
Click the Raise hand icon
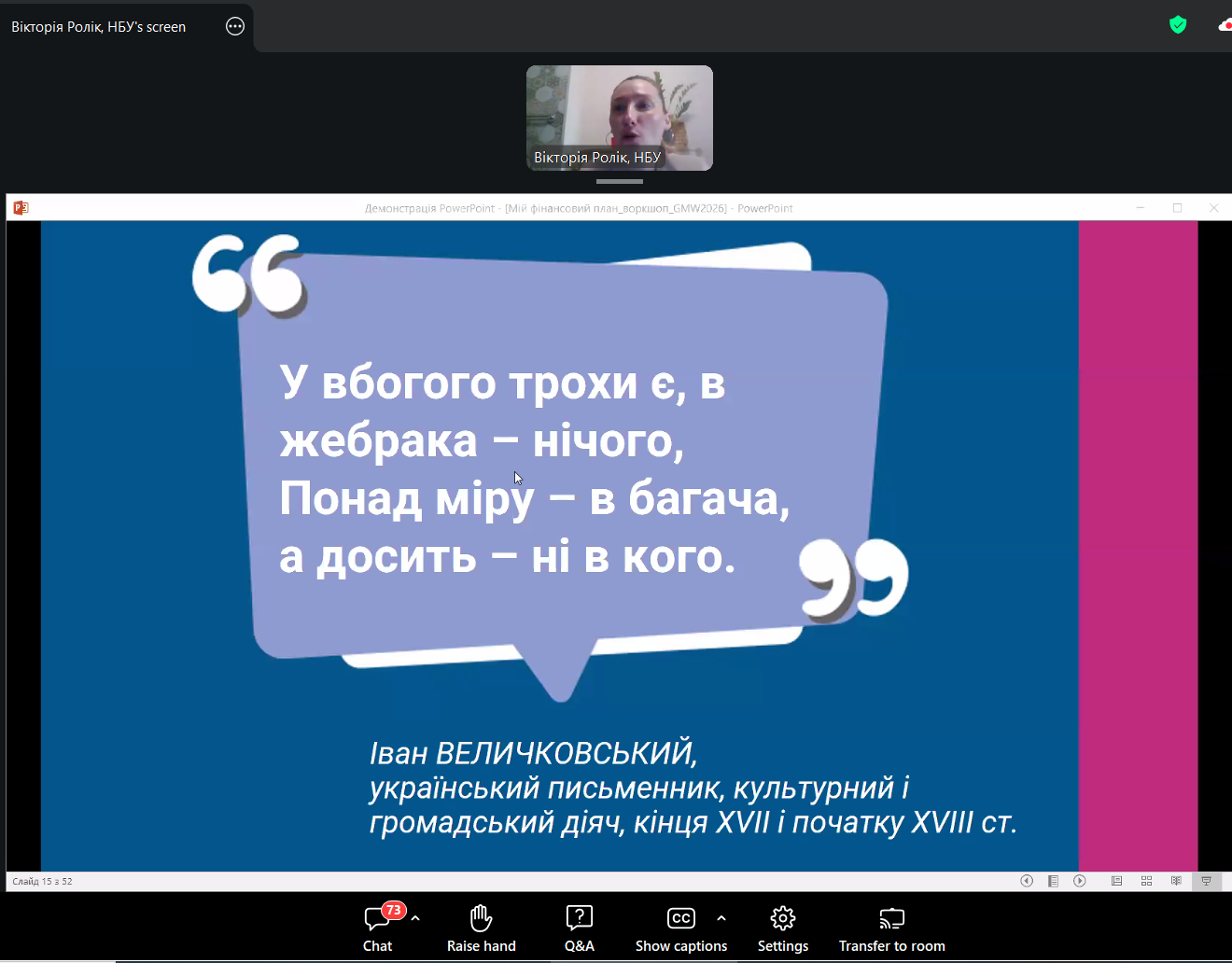pos(481,918)
